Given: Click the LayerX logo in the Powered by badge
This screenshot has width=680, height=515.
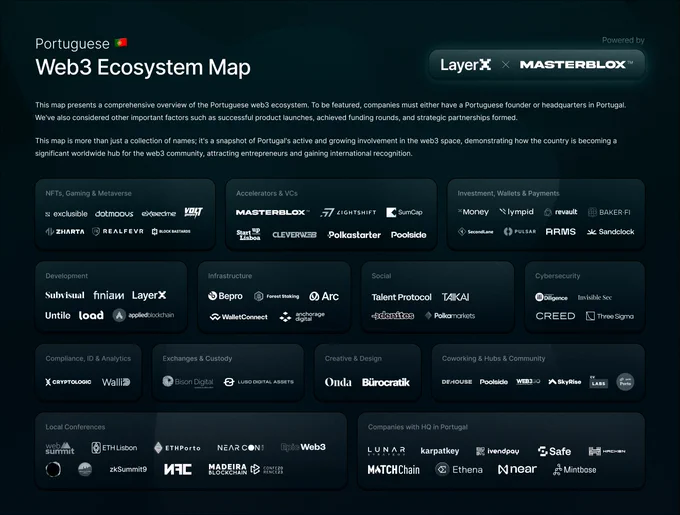Looking at the screenshot, I should click(x=465, y=65).
